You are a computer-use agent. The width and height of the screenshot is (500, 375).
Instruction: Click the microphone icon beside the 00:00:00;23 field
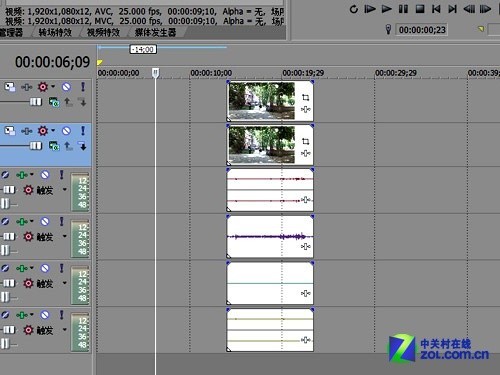pos(388,30)
